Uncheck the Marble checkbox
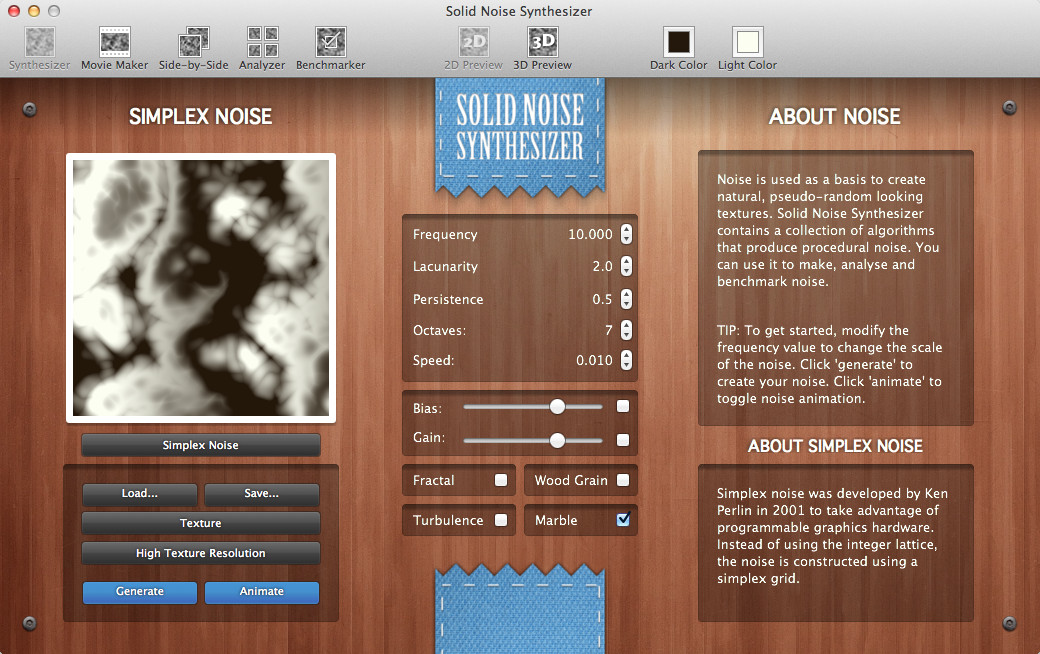Viewport: 1040px width, 654px height. 623,519
